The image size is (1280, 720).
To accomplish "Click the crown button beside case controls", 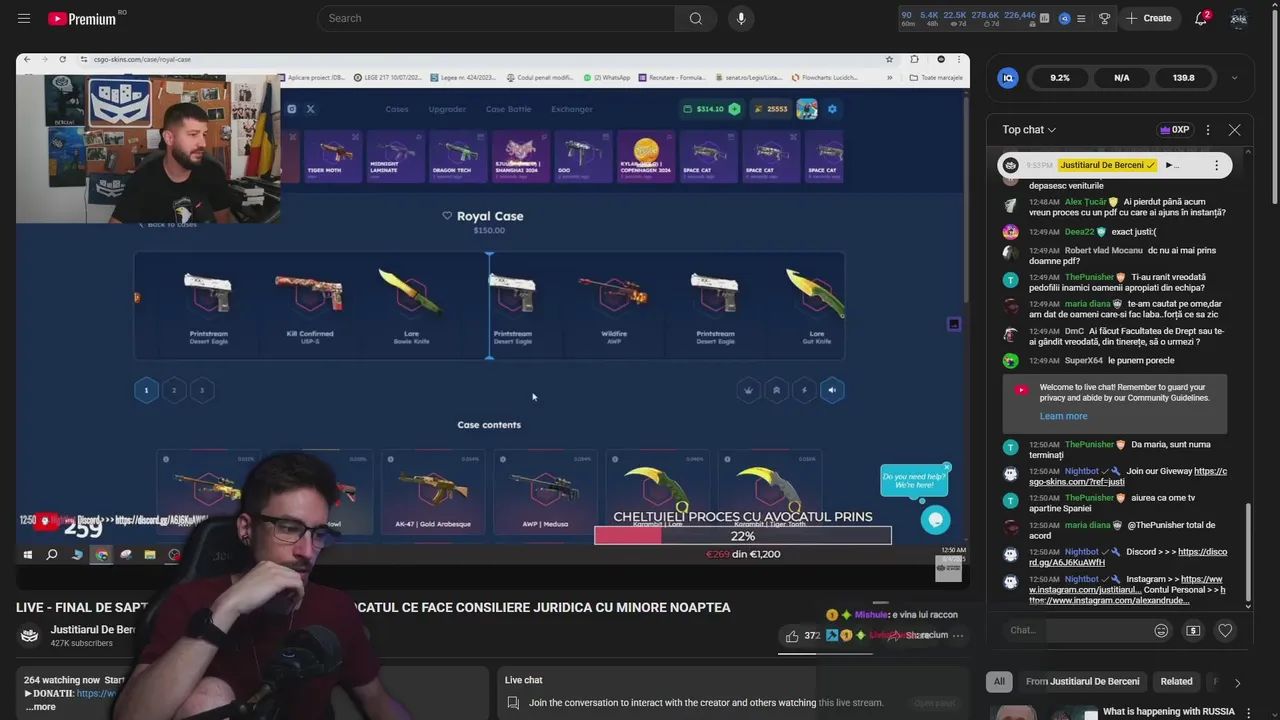I will pyautogui.click(x=748, y=390).
